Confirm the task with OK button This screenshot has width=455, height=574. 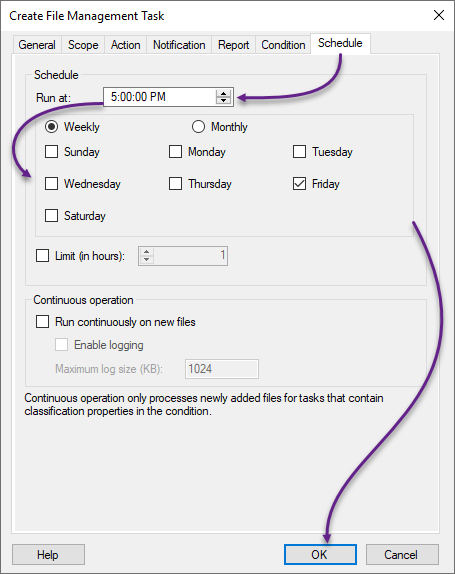320,555
